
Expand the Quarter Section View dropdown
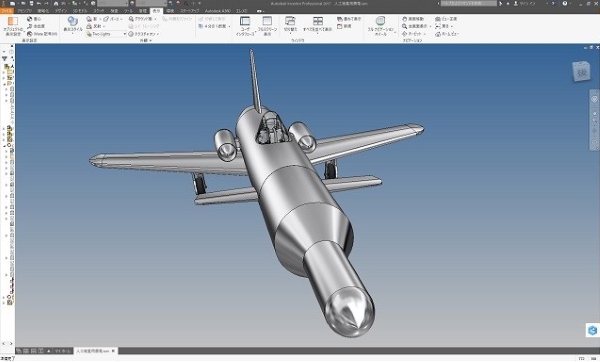(229, 26)
